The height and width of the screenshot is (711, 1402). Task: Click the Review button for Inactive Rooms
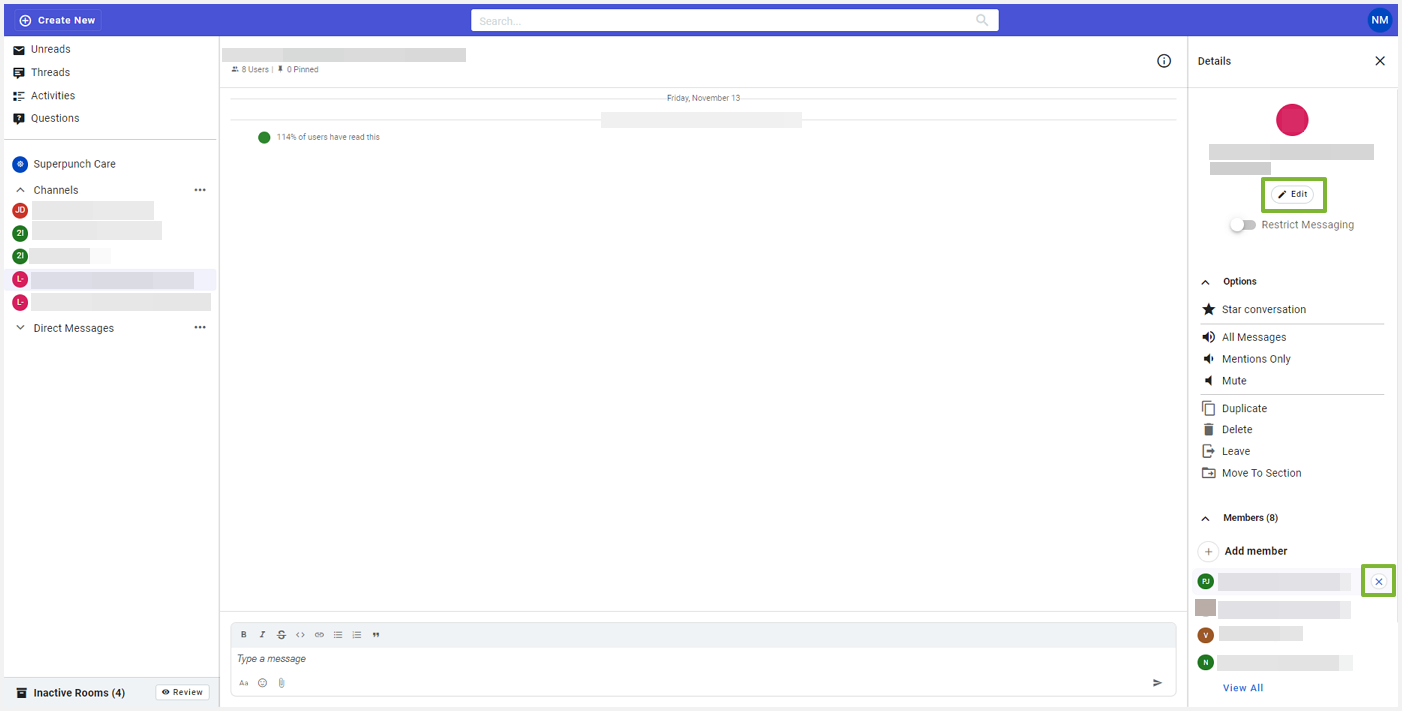(x=182, y=691)
